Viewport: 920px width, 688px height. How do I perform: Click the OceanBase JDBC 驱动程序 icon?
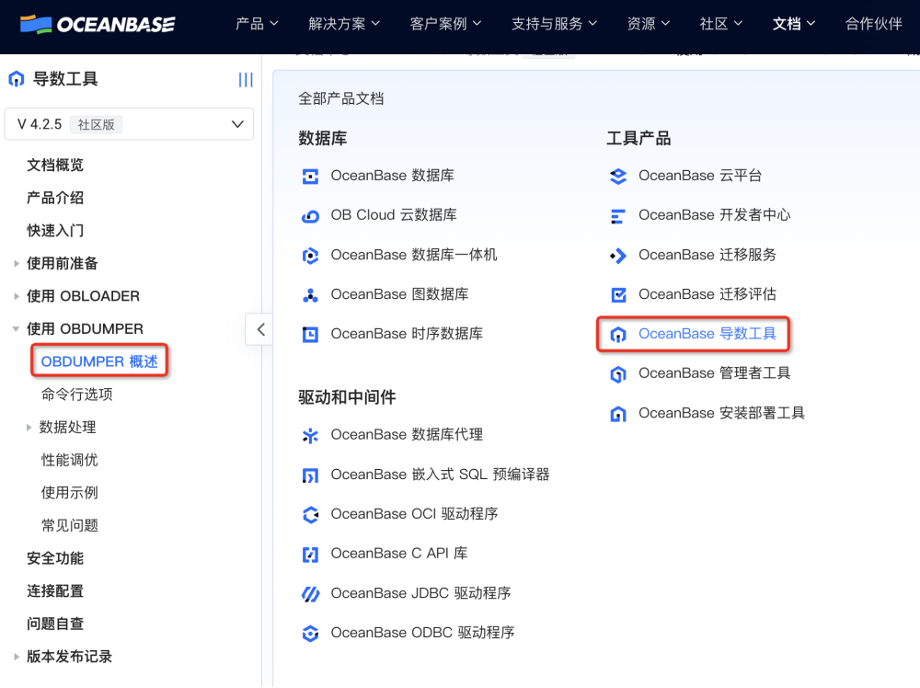(x=310, y=594)
